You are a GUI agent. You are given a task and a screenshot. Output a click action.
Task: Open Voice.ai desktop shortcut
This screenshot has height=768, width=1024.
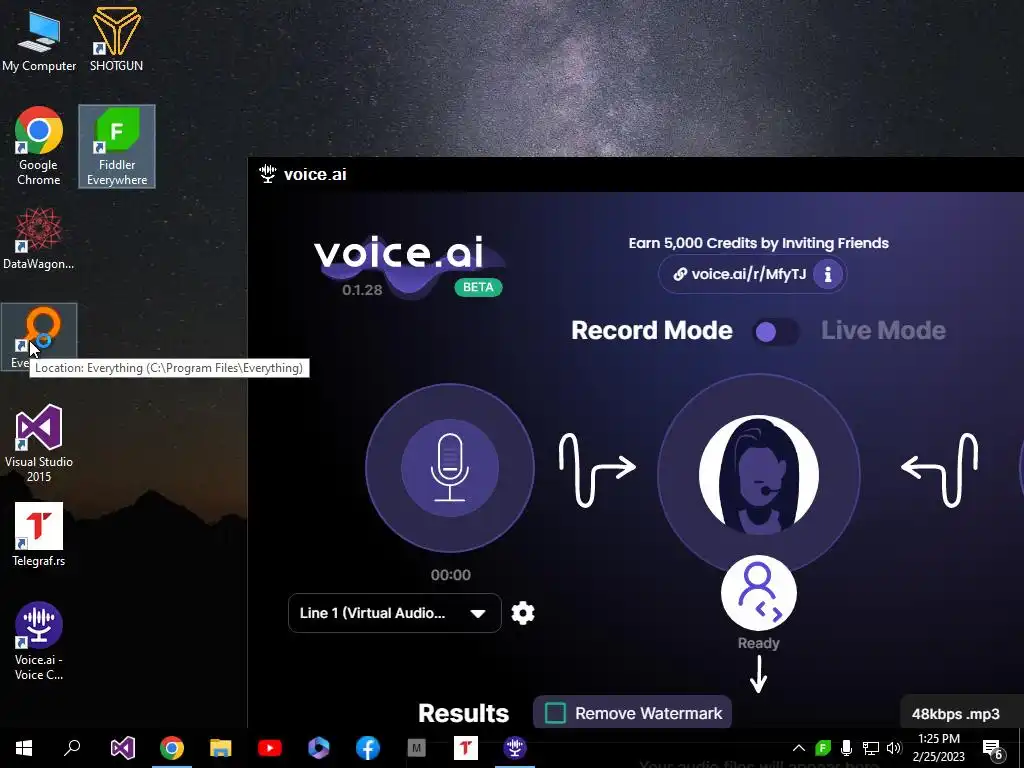[x=39, y=641]
